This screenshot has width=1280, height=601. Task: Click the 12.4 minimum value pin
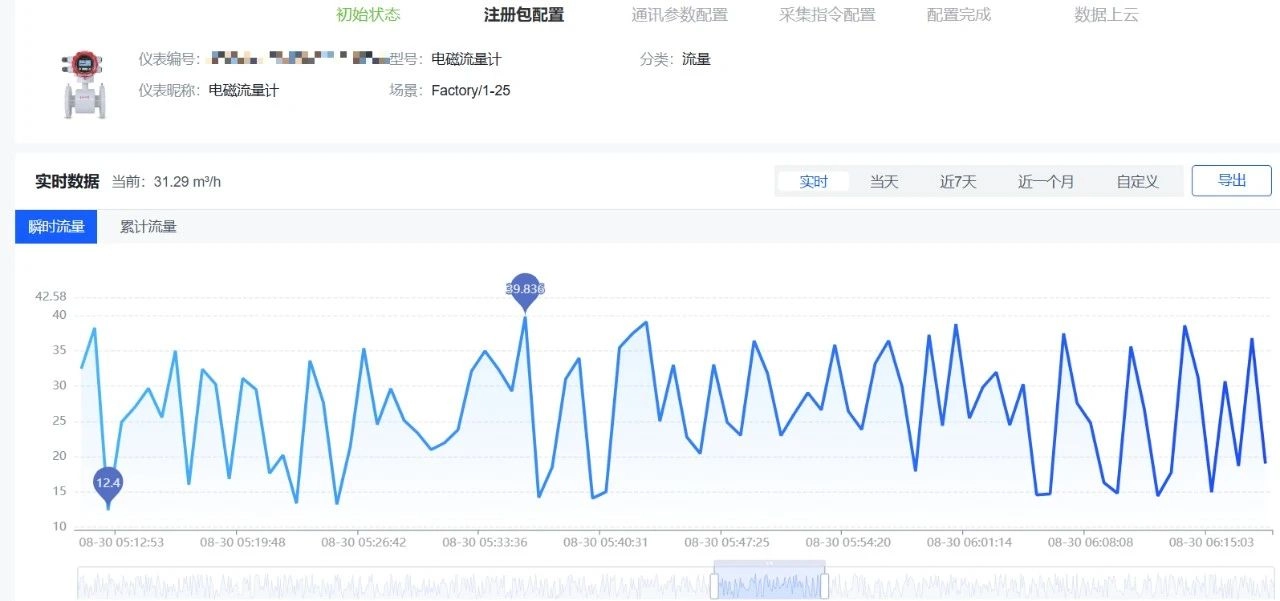pos(108,483)
